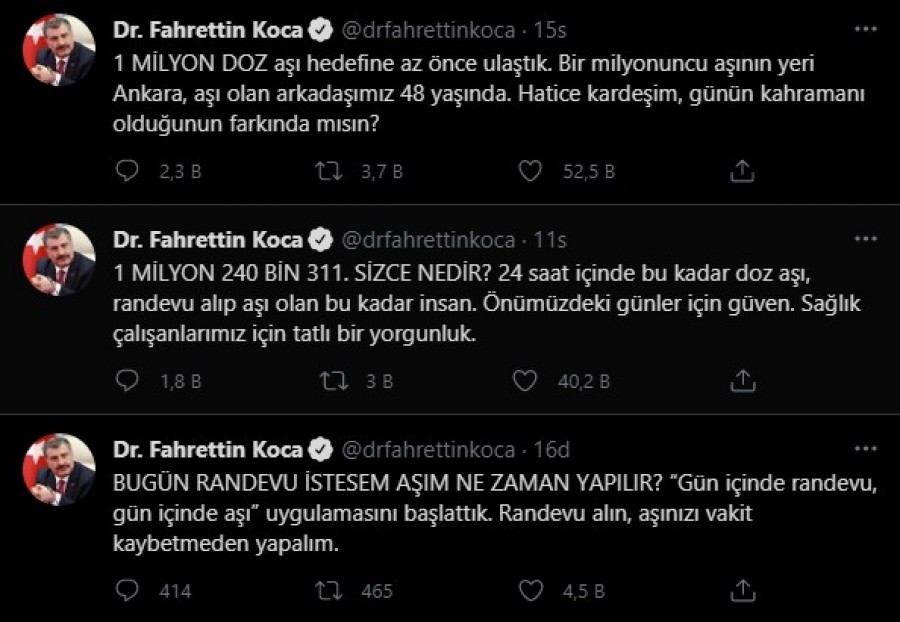
Task: Open more options on first tweet
Action: 862,30
